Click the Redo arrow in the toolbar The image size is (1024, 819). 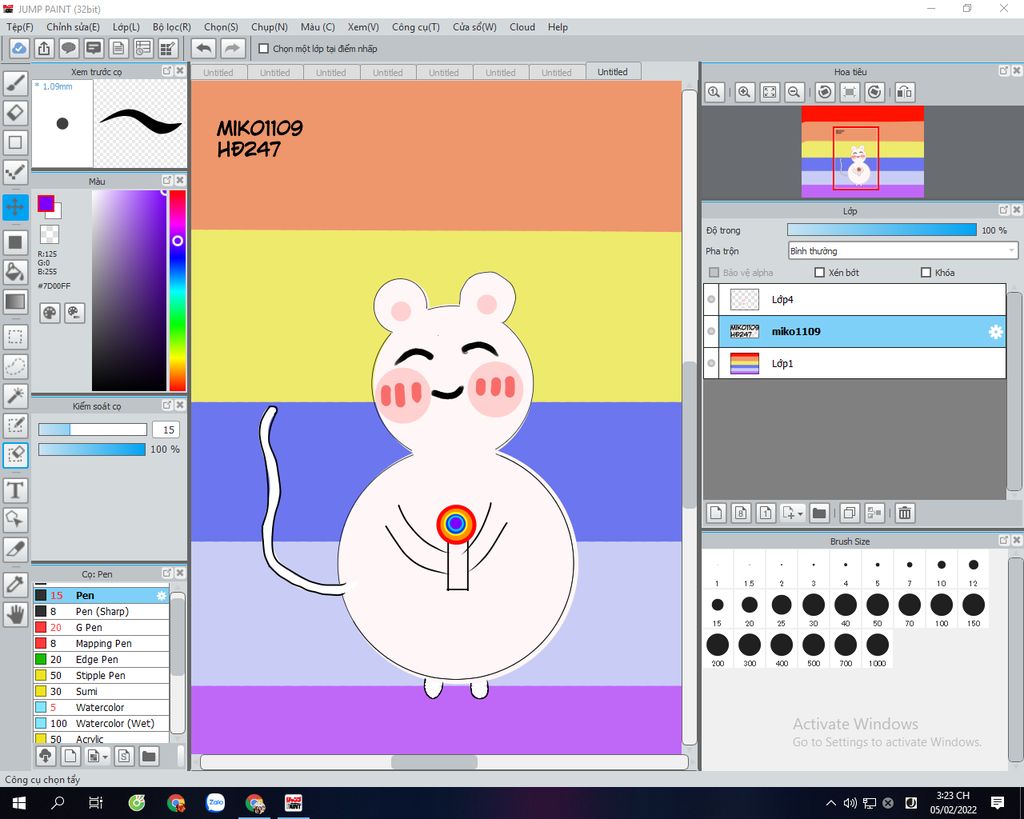[x=232, y=48]
